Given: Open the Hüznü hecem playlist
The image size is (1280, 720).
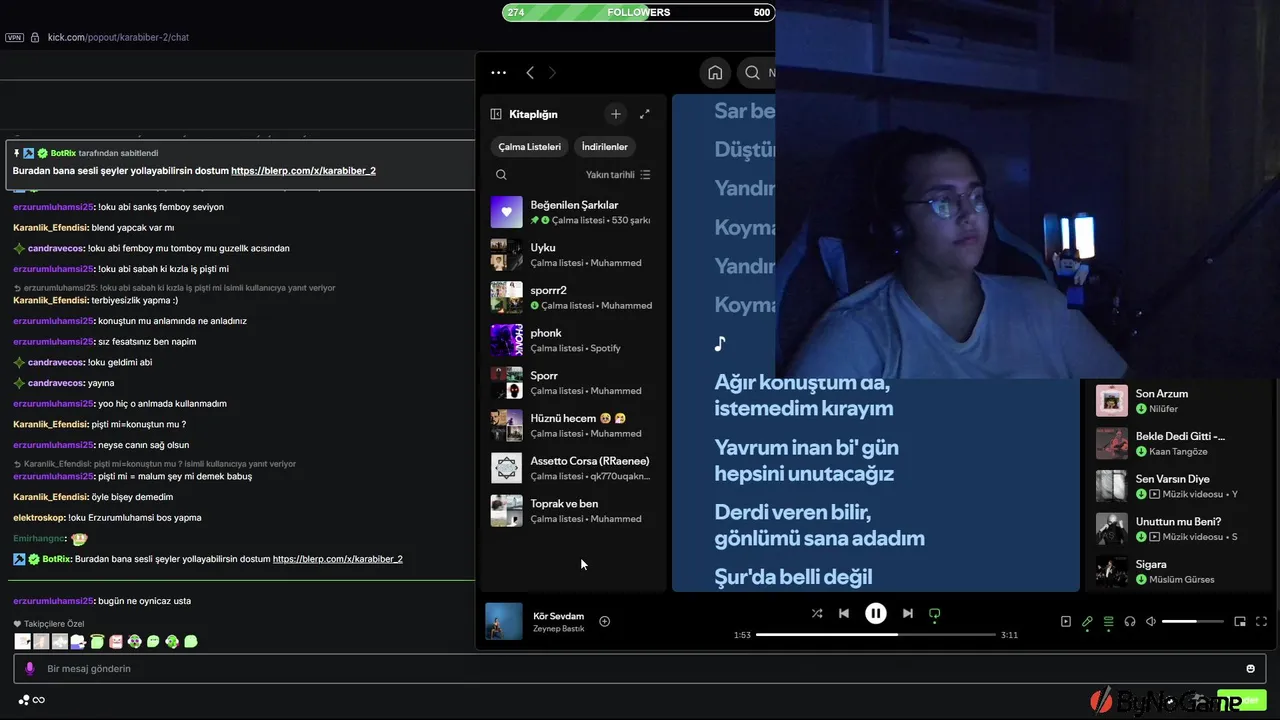Looking at the screenshot, I should [572, 425].
